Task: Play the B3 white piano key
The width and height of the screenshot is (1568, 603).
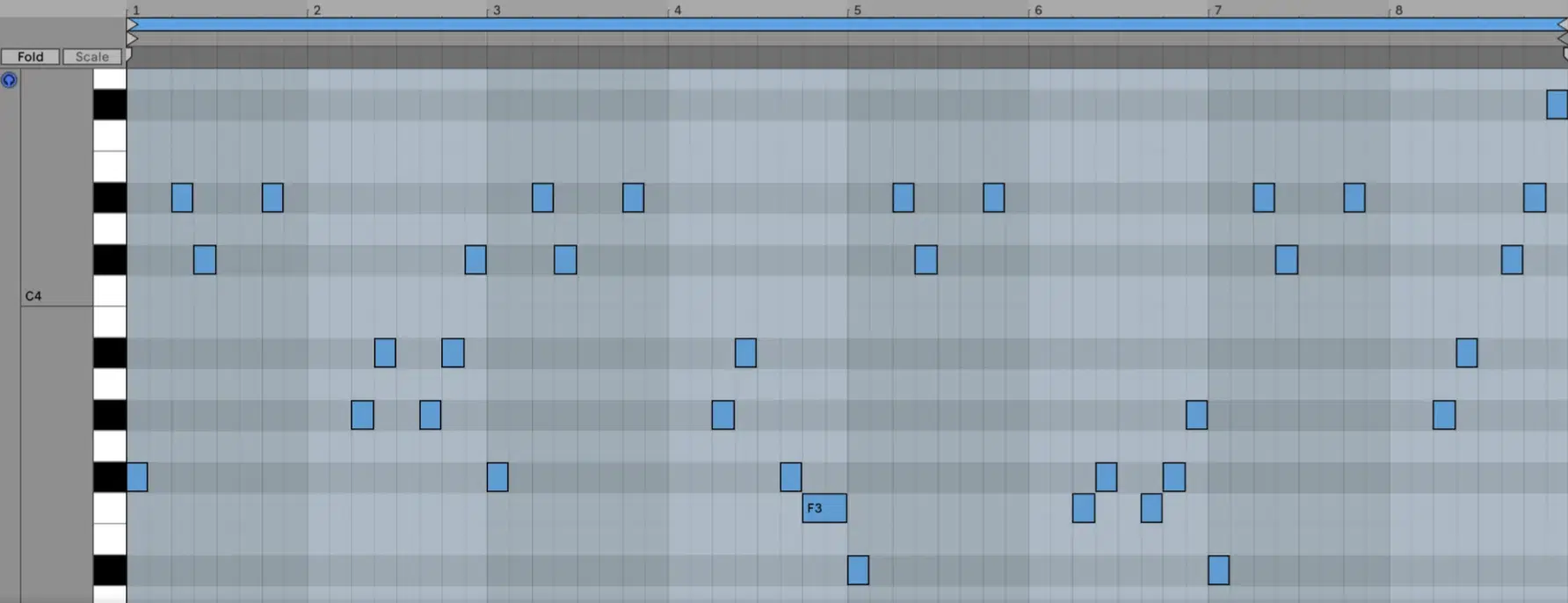Action: (x=110, y=322)
